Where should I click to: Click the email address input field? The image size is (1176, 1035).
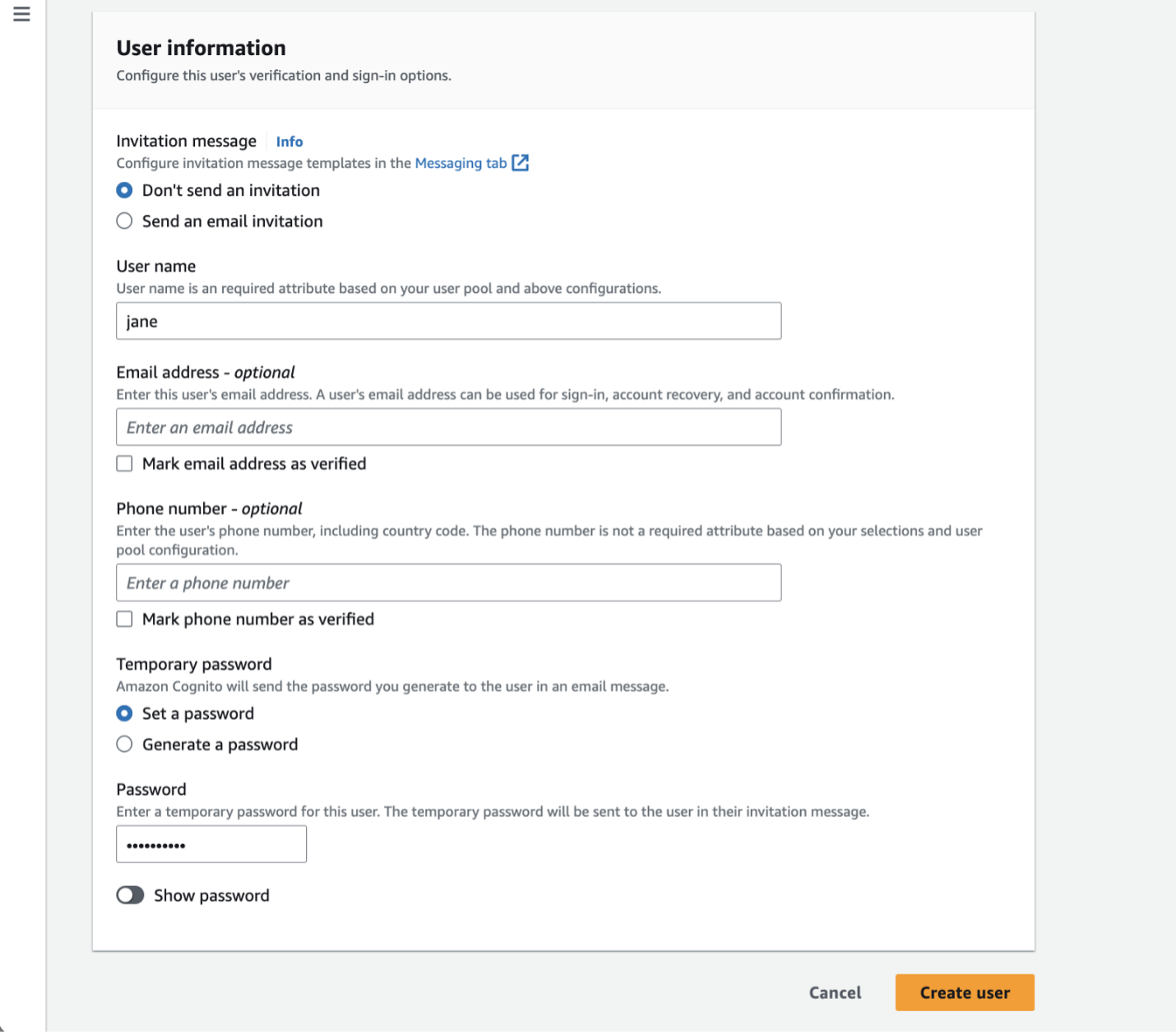(448, 427)
